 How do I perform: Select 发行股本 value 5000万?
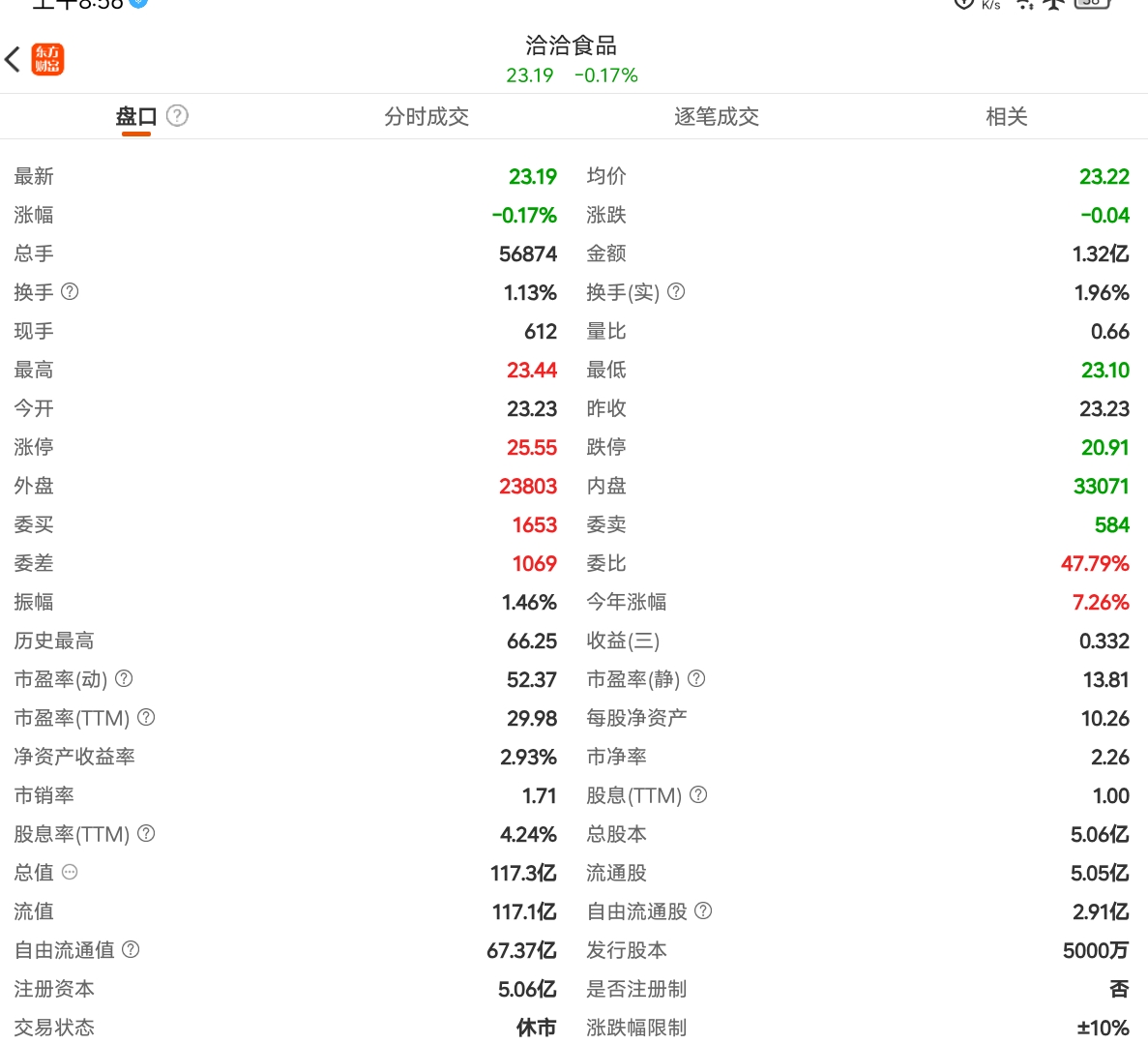coord(1096,952)
